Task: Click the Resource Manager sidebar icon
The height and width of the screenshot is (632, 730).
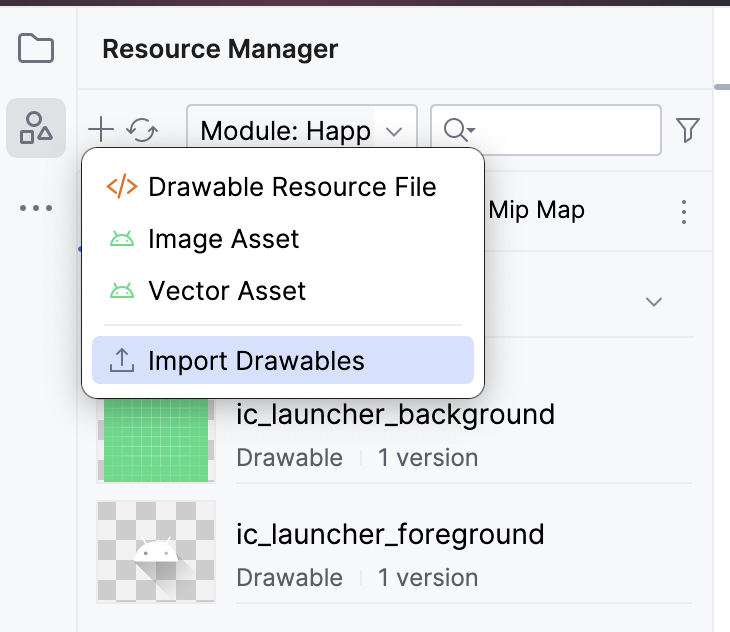Action: click(36, 128)
